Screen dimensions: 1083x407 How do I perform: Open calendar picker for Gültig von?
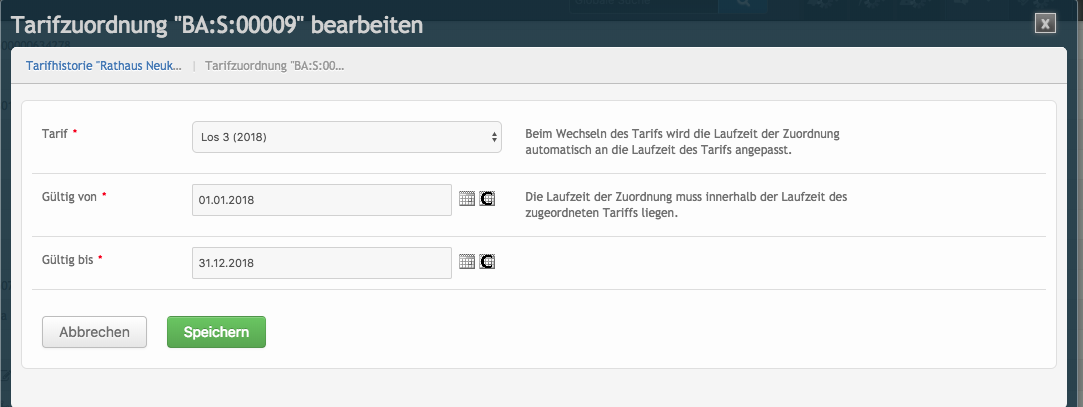coord(467,199)
